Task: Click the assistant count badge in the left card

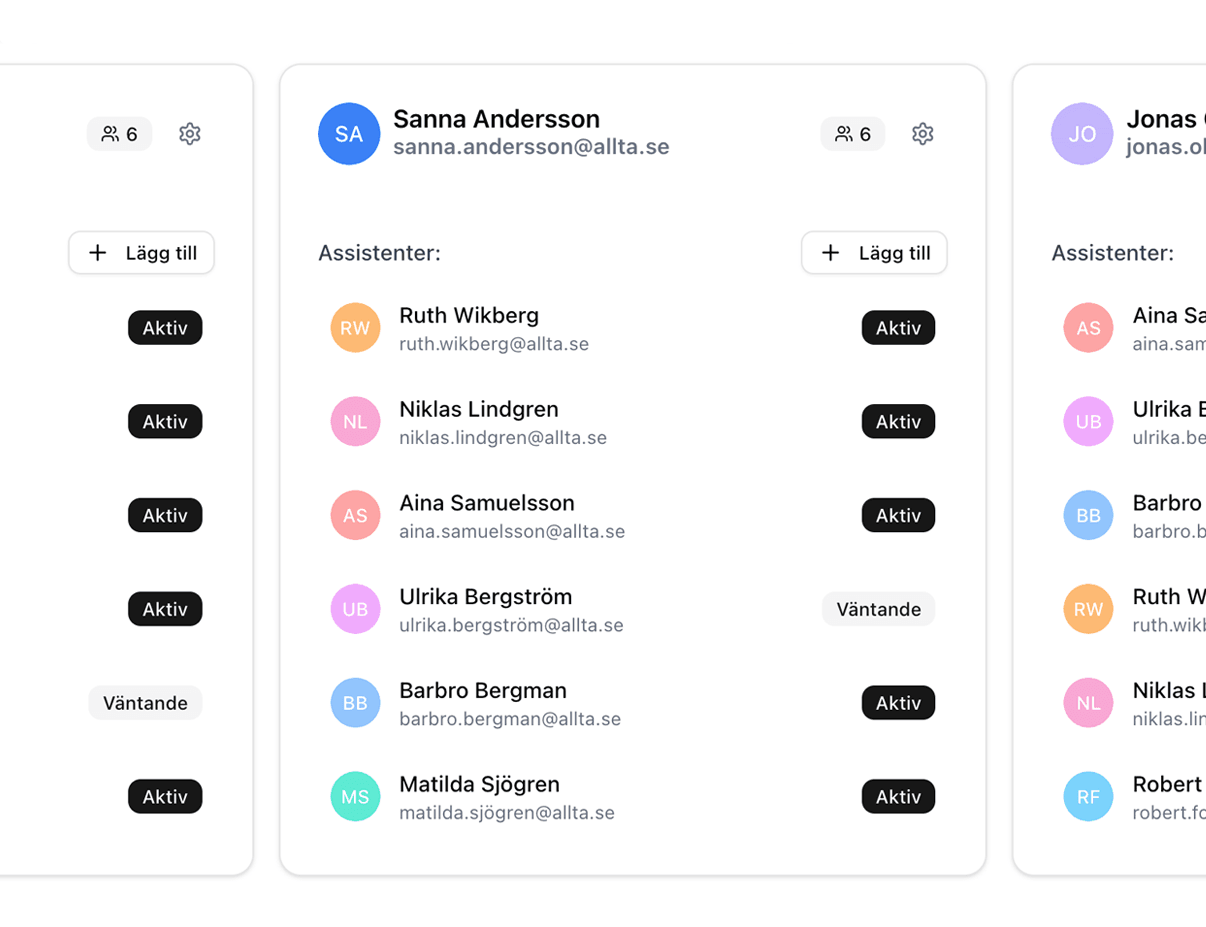Action: tap(119, 134)
